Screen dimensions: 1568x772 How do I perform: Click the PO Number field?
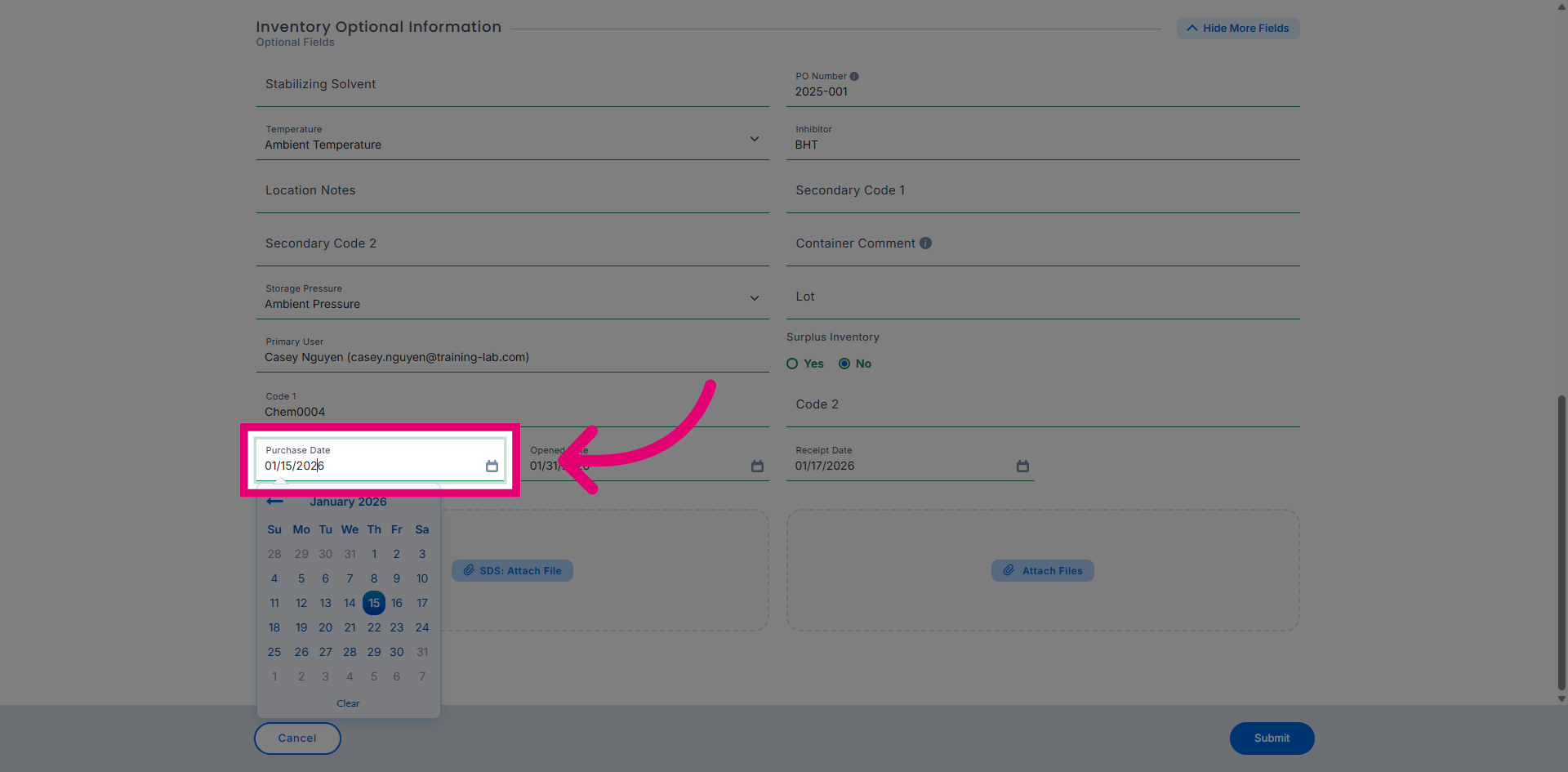click(1043, 84)
